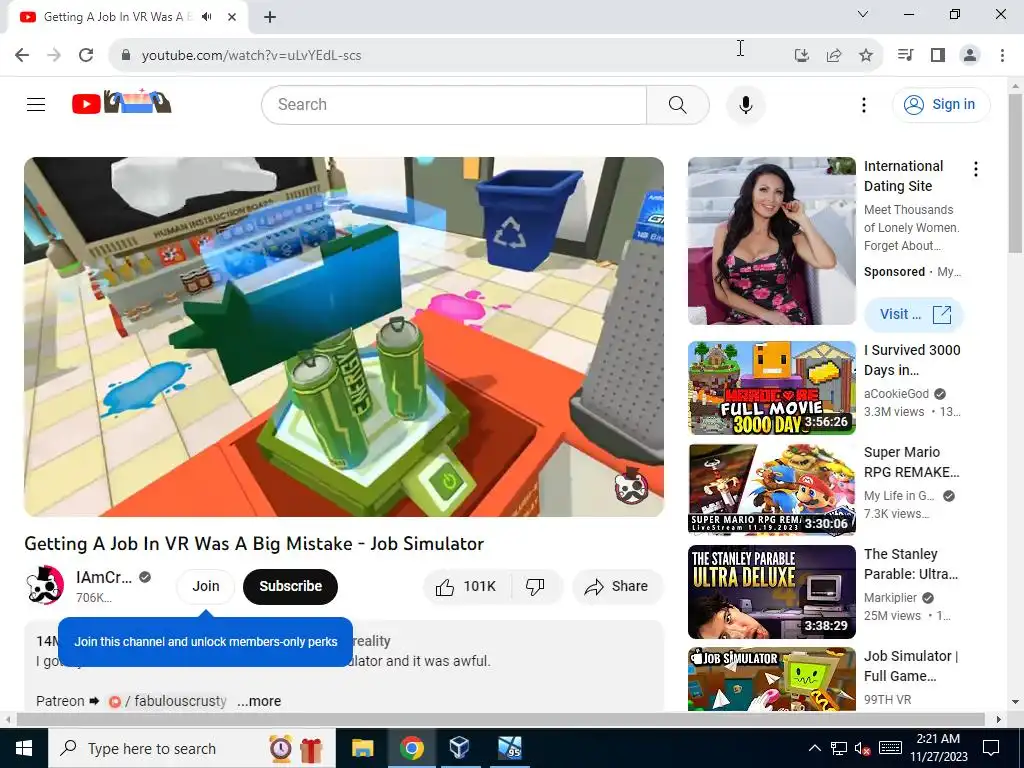This screenshot has width=1024, height=768.
Task: Click 'aCookieGod' channel name
Action: [x=896, y=394]
